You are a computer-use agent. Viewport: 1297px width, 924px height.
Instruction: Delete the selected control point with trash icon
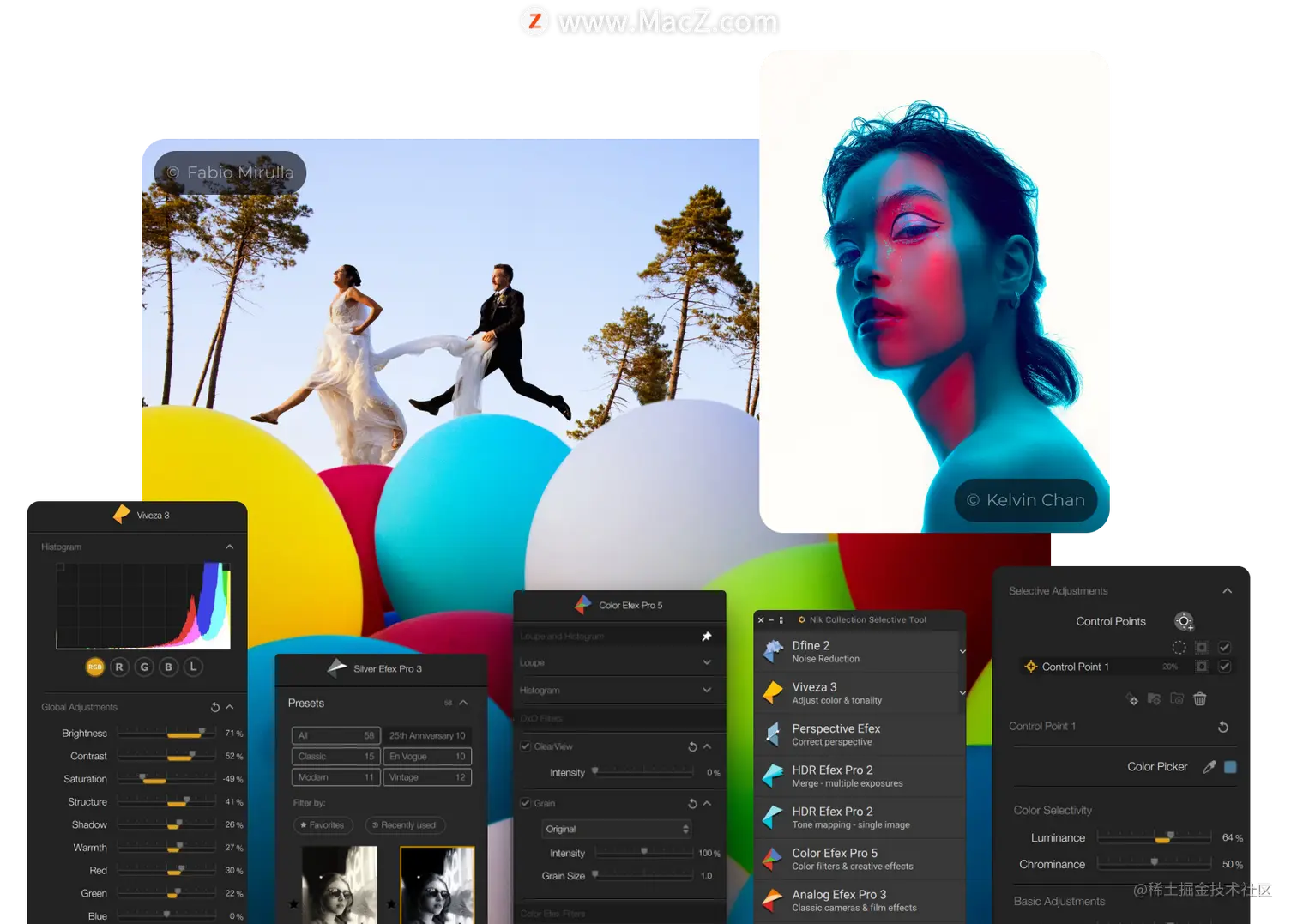tap(1200, 699)
